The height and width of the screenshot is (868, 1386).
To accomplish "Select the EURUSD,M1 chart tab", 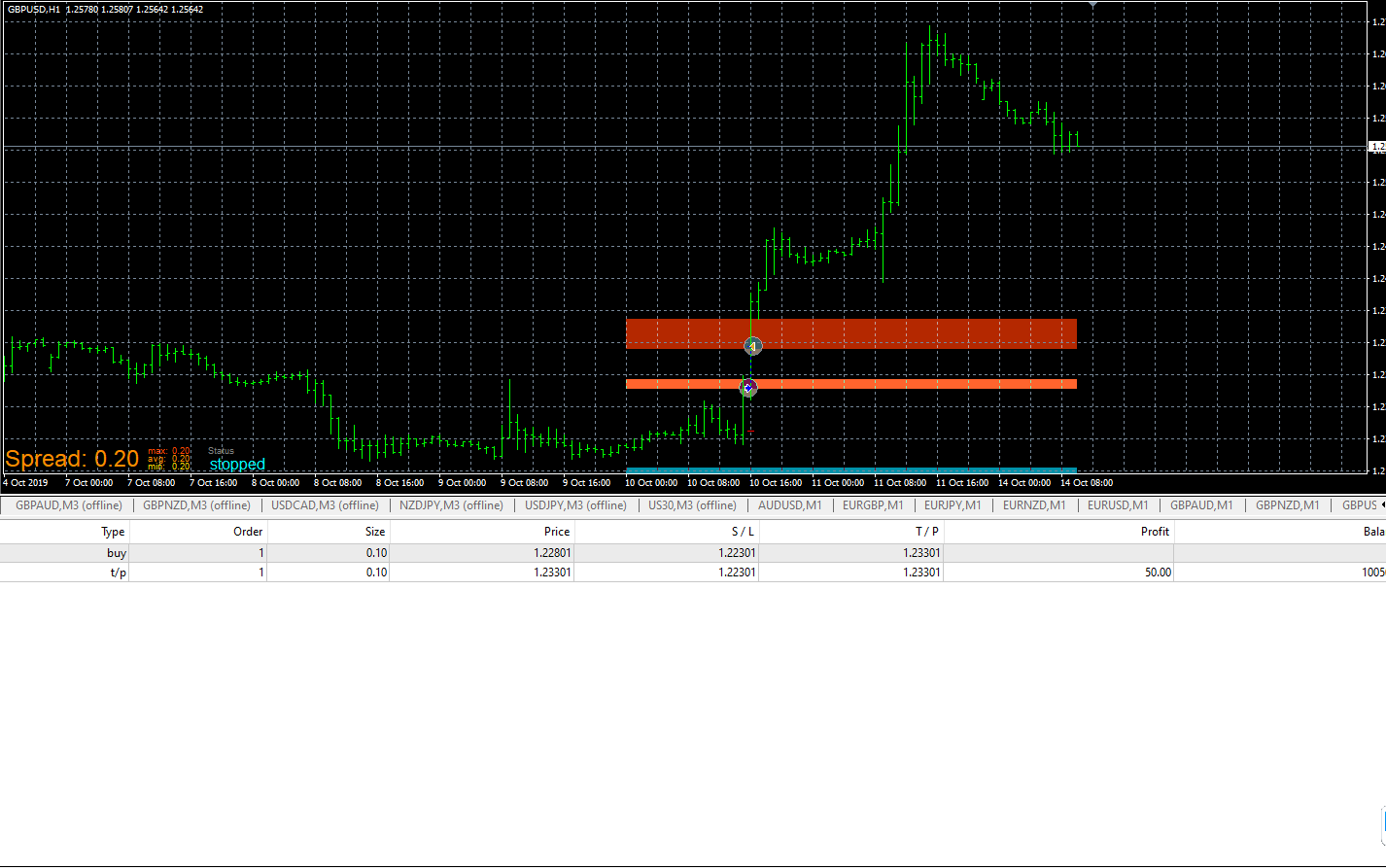I will 1118,505.
